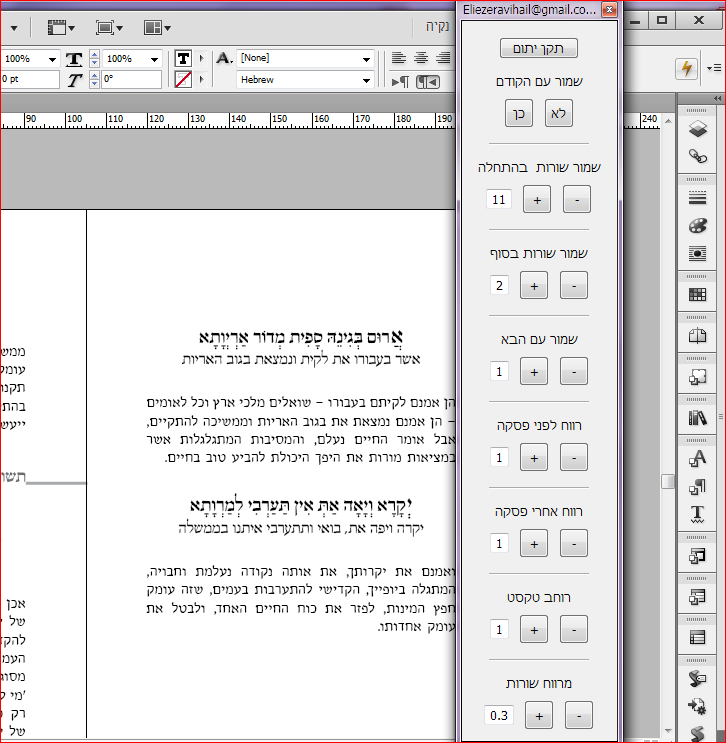Open the T with wavy underline panel icon
Image resolution: width=726 pixels, height=743 pixels.
click(698, 514)
